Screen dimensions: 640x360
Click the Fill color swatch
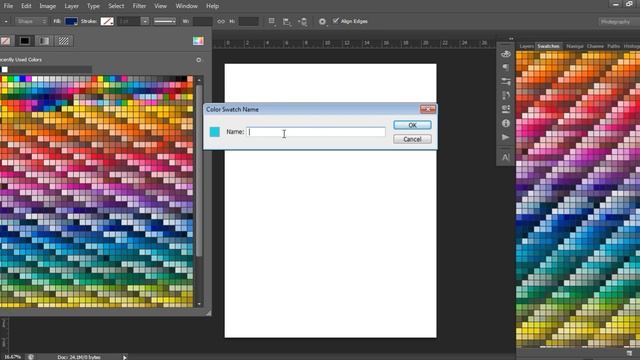(x=71, y=21)
